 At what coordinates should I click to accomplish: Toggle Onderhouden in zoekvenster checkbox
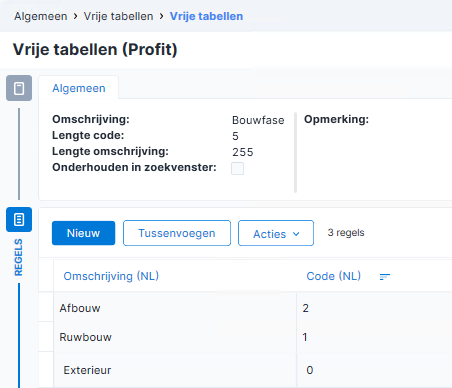pos(237,168)
